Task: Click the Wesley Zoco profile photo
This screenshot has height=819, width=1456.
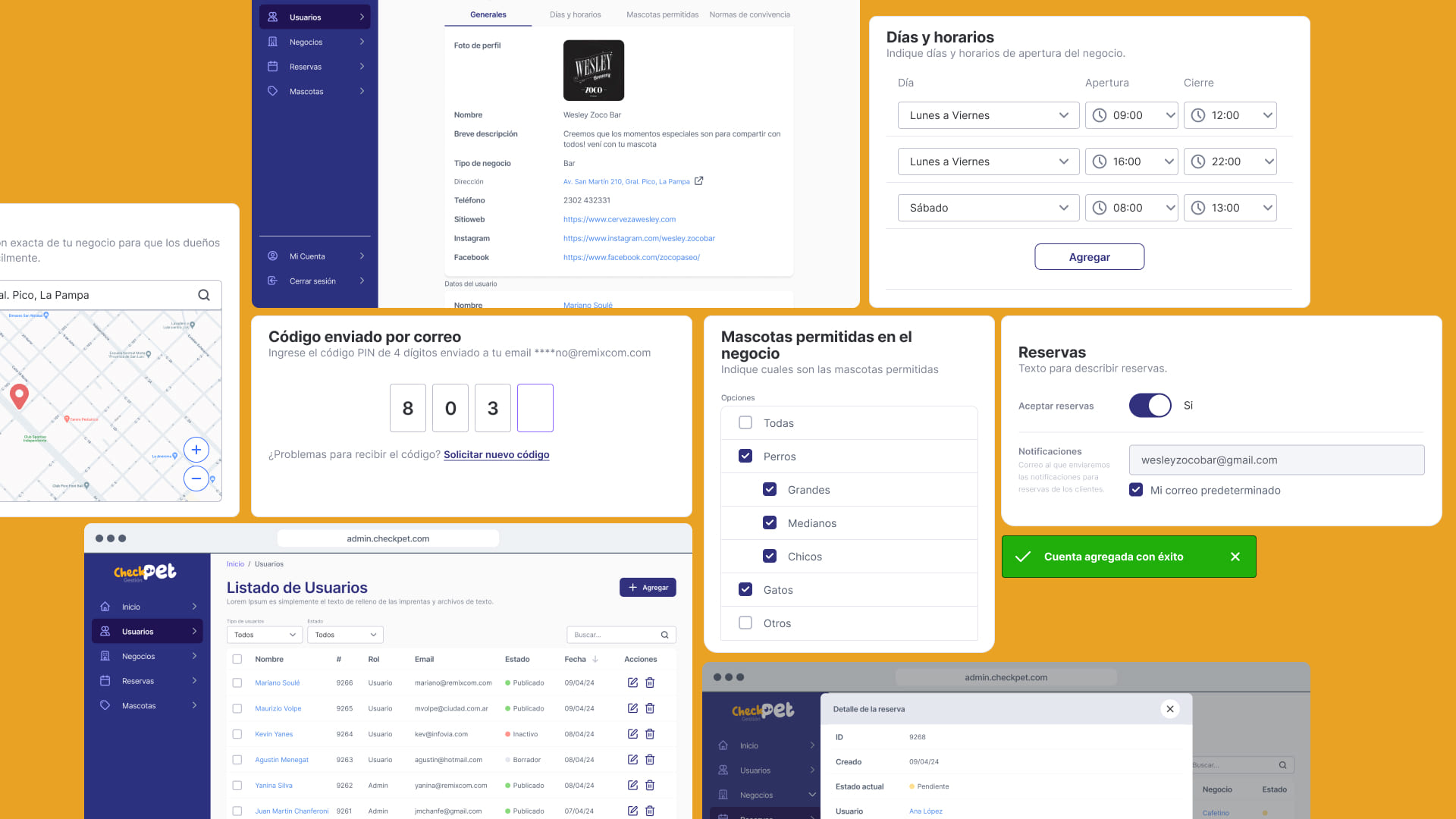Action: tap(594, 71)
